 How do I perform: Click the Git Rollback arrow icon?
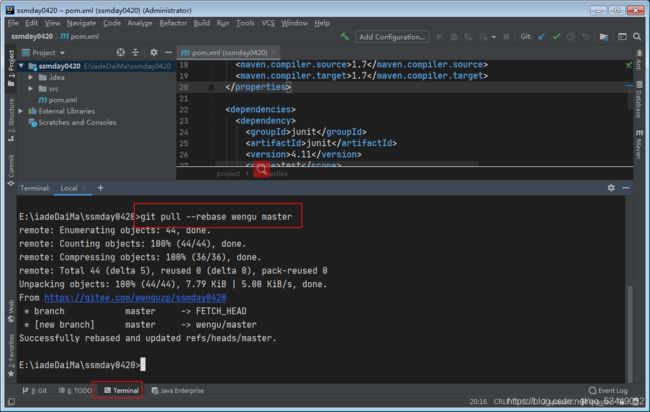[x=585, y=37]
